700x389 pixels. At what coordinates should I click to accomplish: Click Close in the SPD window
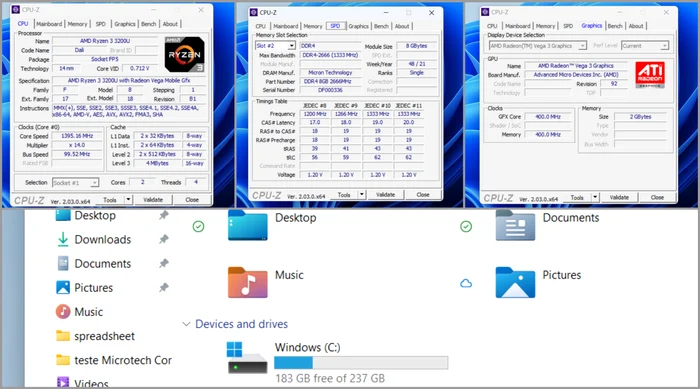click(423, 195)
